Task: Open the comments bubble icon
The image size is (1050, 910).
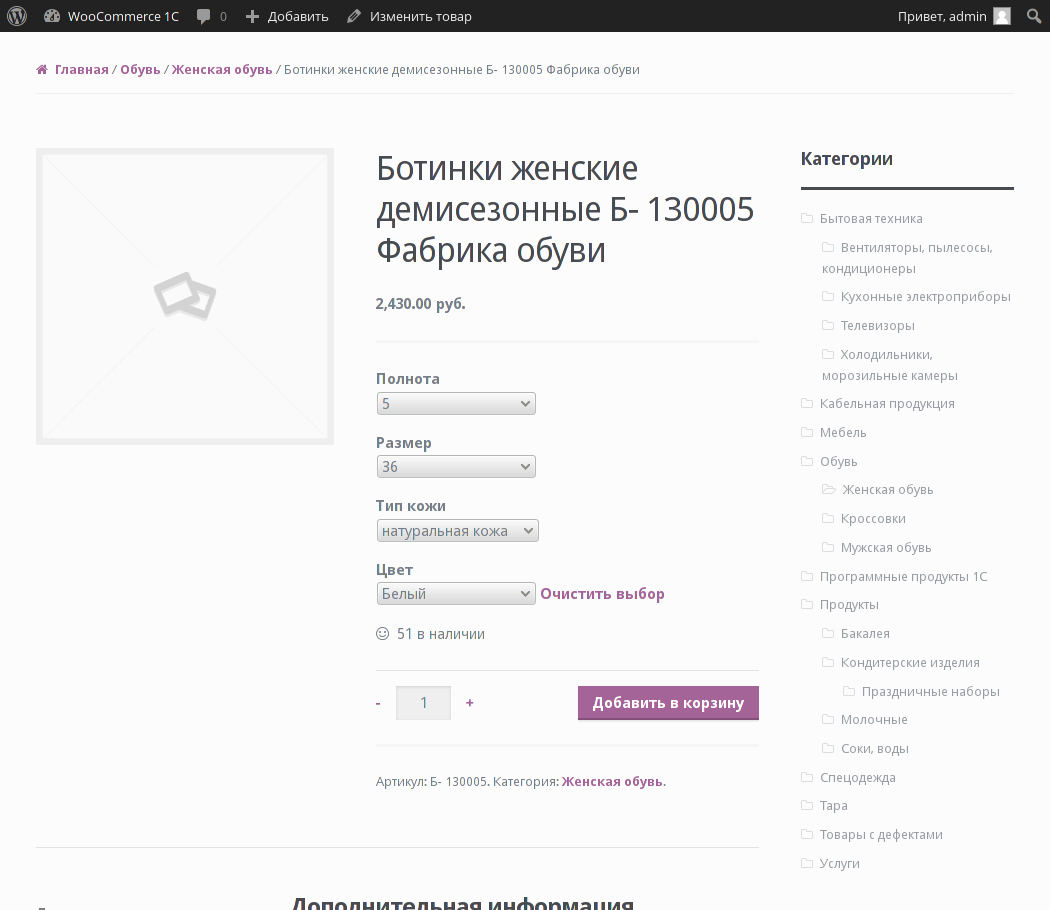Action: (x=204, y=16)
